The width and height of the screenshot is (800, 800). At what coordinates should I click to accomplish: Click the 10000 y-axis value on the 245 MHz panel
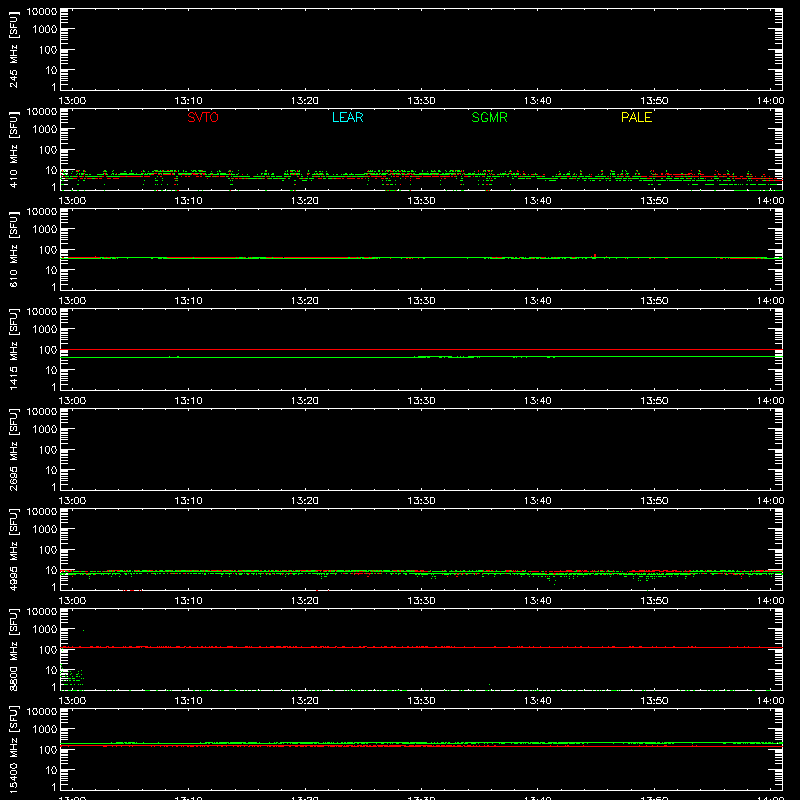(42, 12)
